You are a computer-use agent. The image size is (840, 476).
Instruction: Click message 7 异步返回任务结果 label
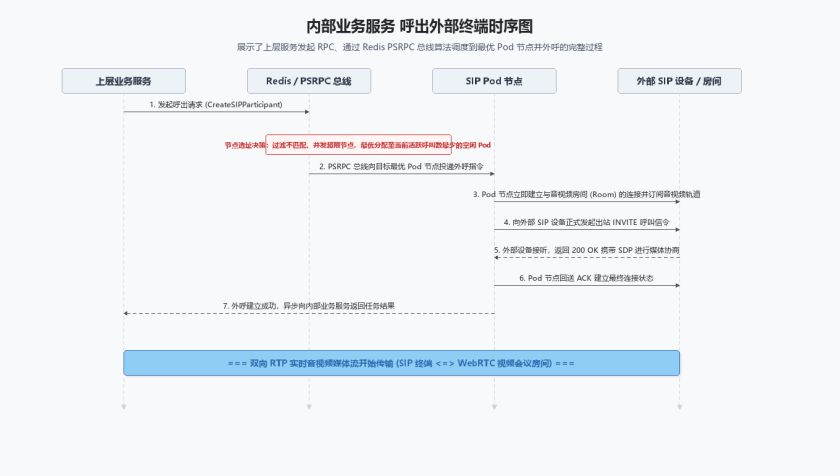[309, 306]
